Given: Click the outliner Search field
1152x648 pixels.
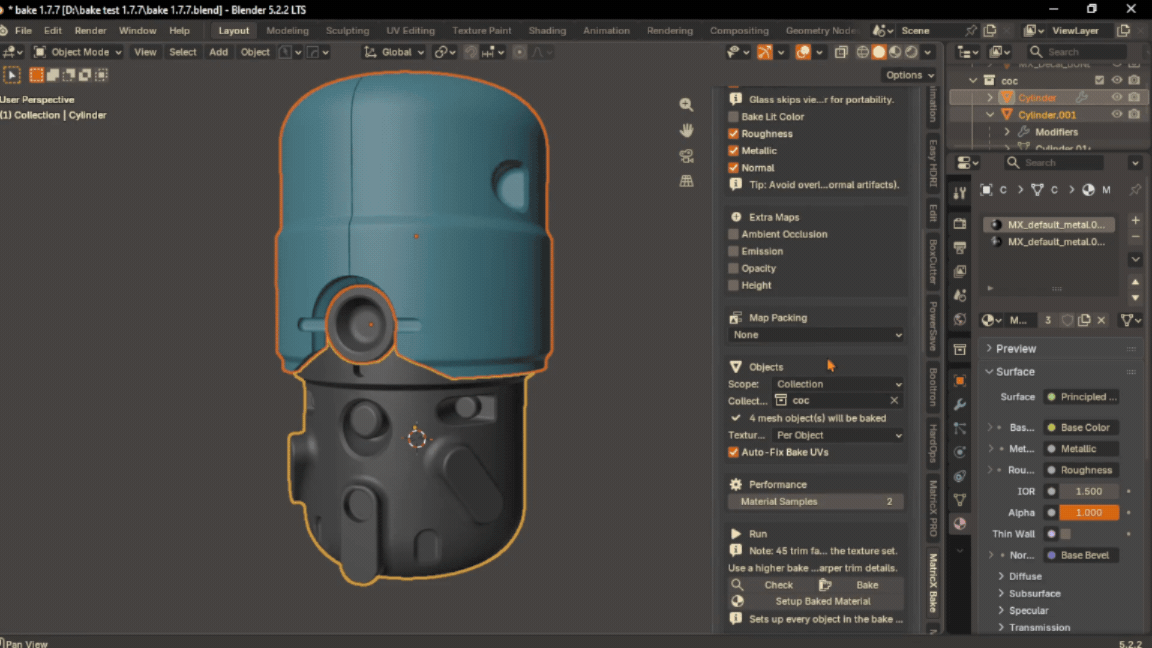Looking at the screenshot, I should pos(1077,52).
